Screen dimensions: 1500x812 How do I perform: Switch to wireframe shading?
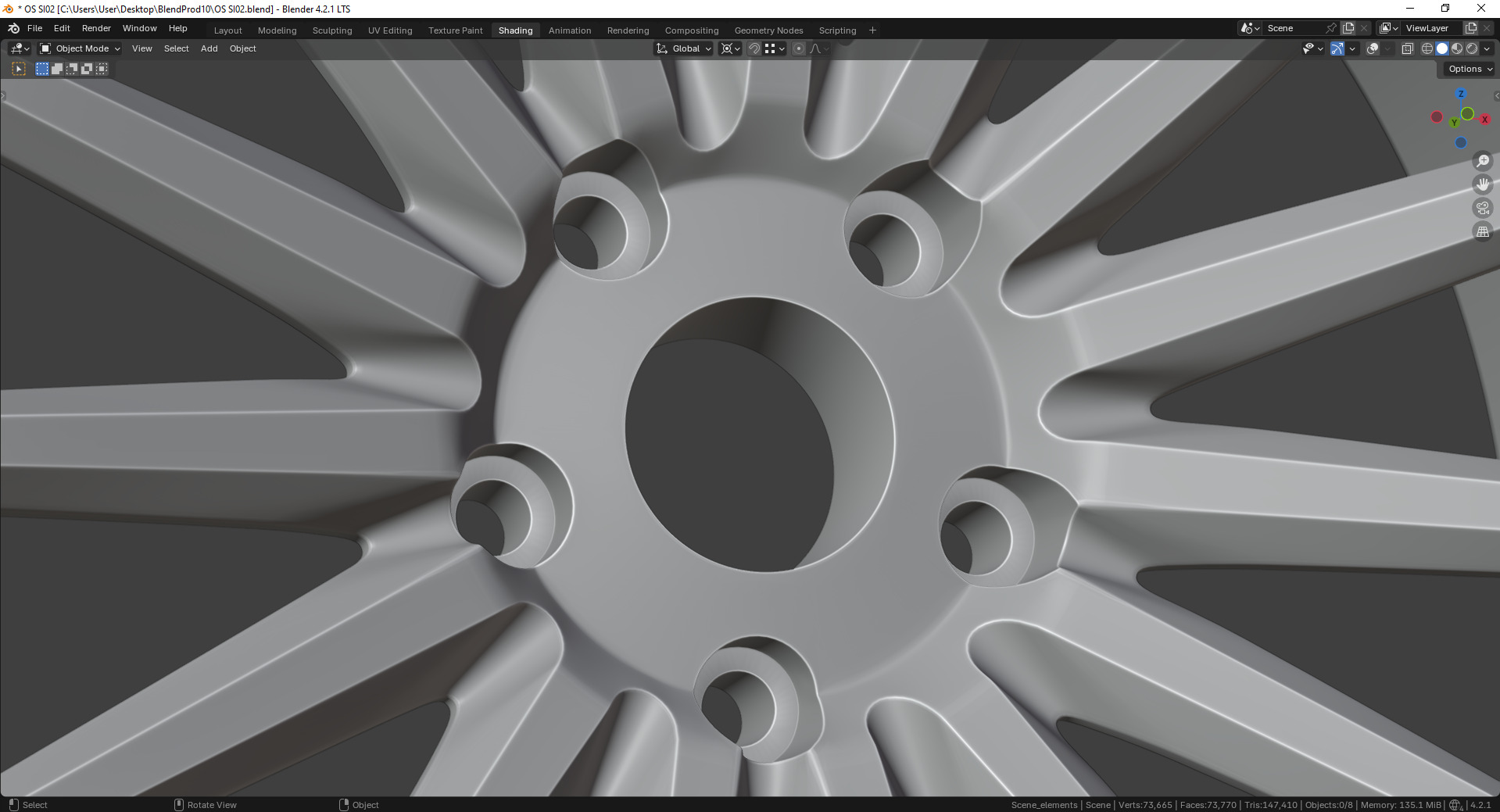(1427, 48)
